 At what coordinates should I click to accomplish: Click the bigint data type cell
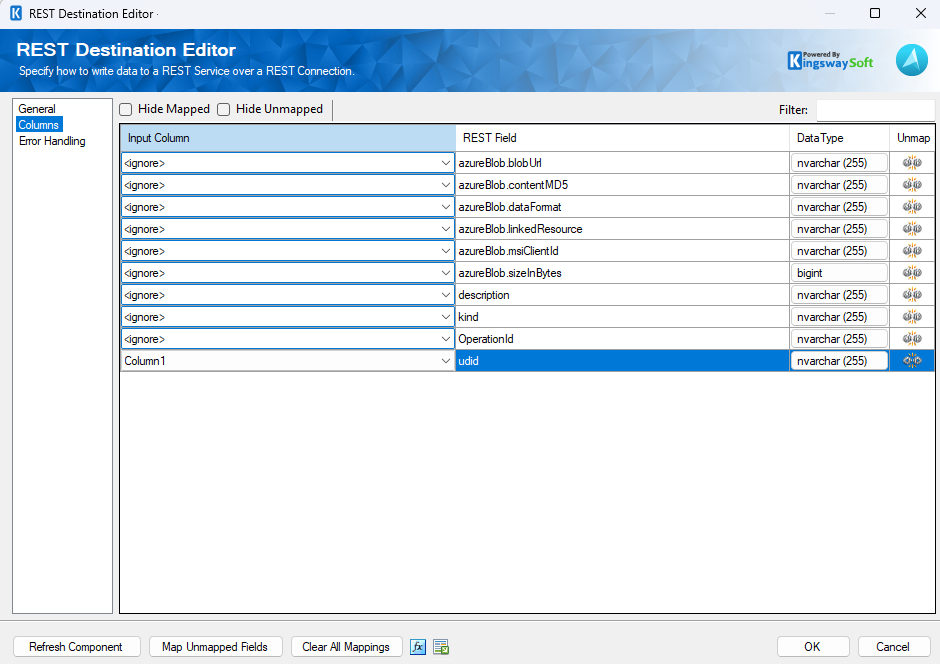pos(839,273)
